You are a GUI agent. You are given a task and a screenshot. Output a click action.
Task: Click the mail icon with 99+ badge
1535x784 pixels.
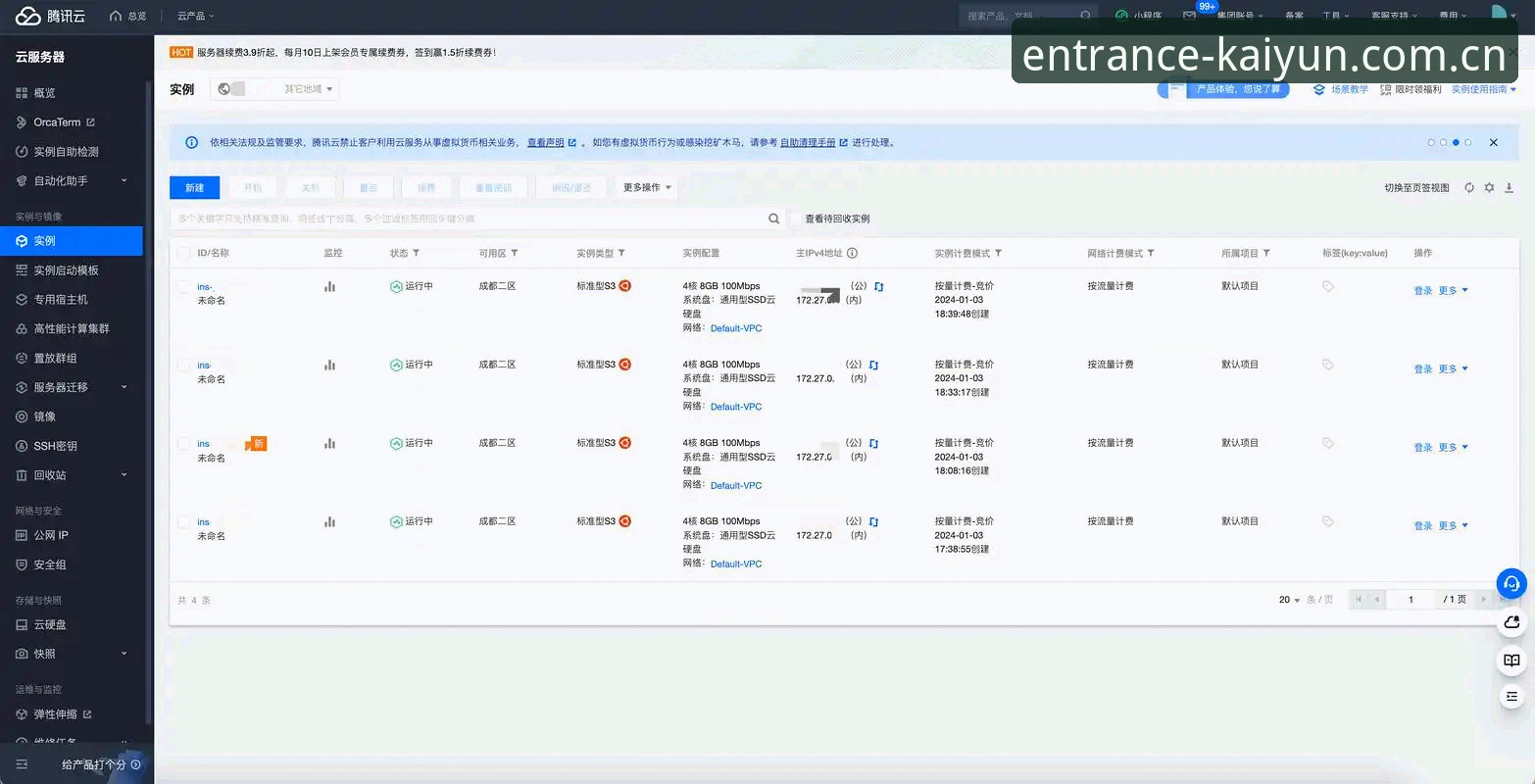[x=1190, y=16]
